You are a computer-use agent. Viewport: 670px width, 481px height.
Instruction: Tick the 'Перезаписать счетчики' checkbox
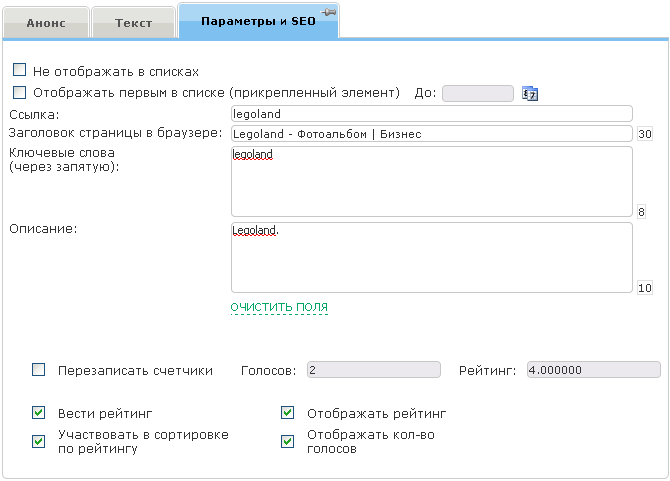[x=39, y=370]
